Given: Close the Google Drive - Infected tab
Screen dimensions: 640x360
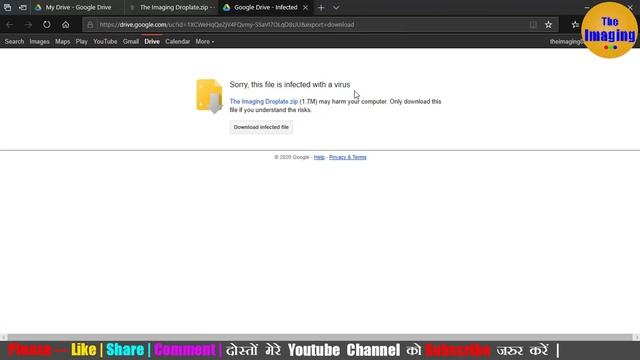Looking at the screenshot, I should [305, 7].
